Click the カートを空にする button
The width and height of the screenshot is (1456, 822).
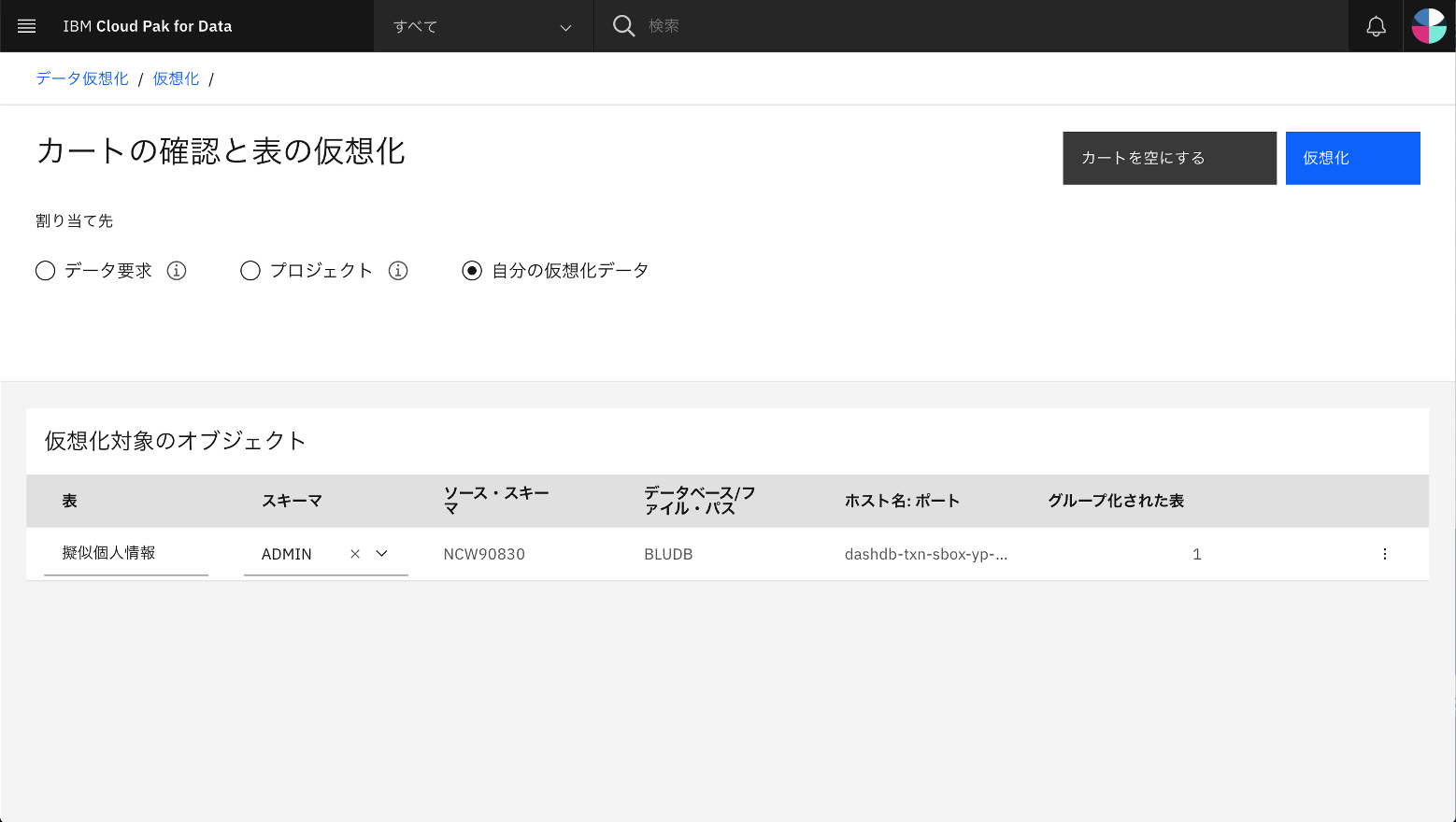click(1169, 158)
